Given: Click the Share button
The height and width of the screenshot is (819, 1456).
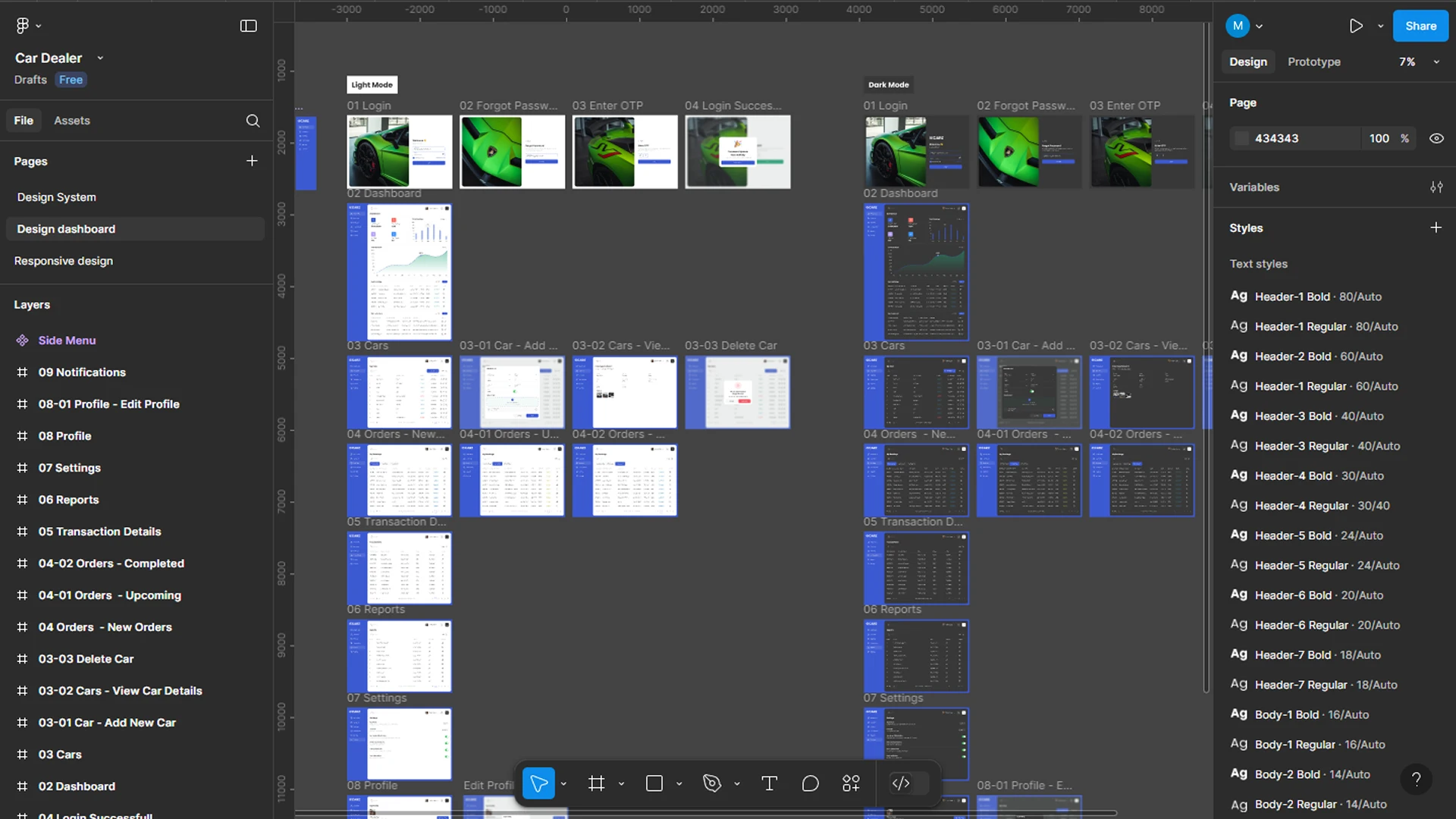Looking at the screenshot, I should (1420, 26).
